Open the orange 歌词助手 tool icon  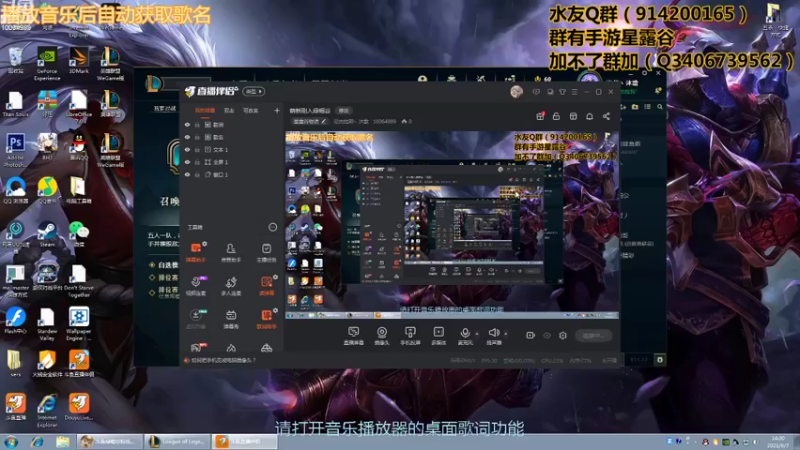pyautogui.click(x=266, y=319)
